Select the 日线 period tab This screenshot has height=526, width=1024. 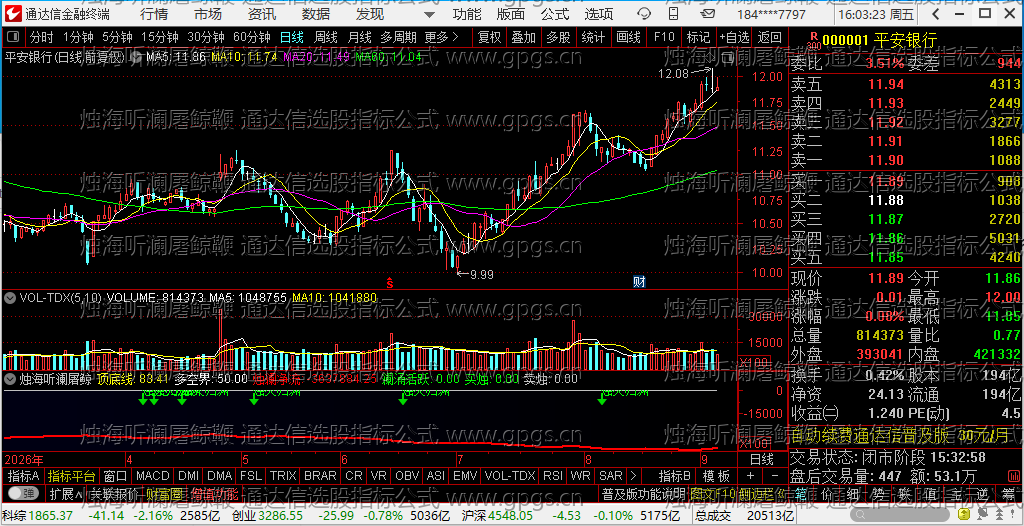[x=292, y=37]
